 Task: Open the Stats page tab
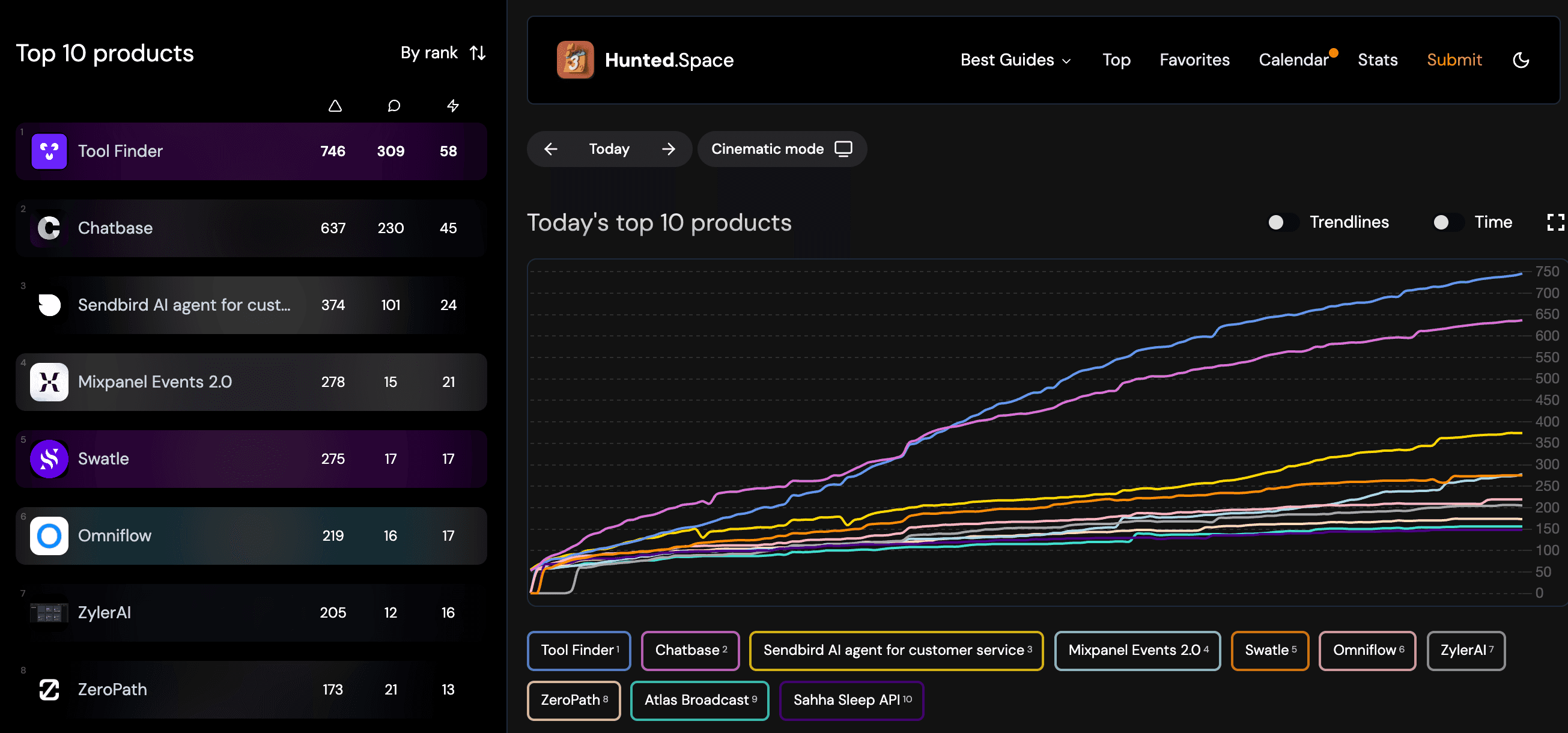(1378, 60)
